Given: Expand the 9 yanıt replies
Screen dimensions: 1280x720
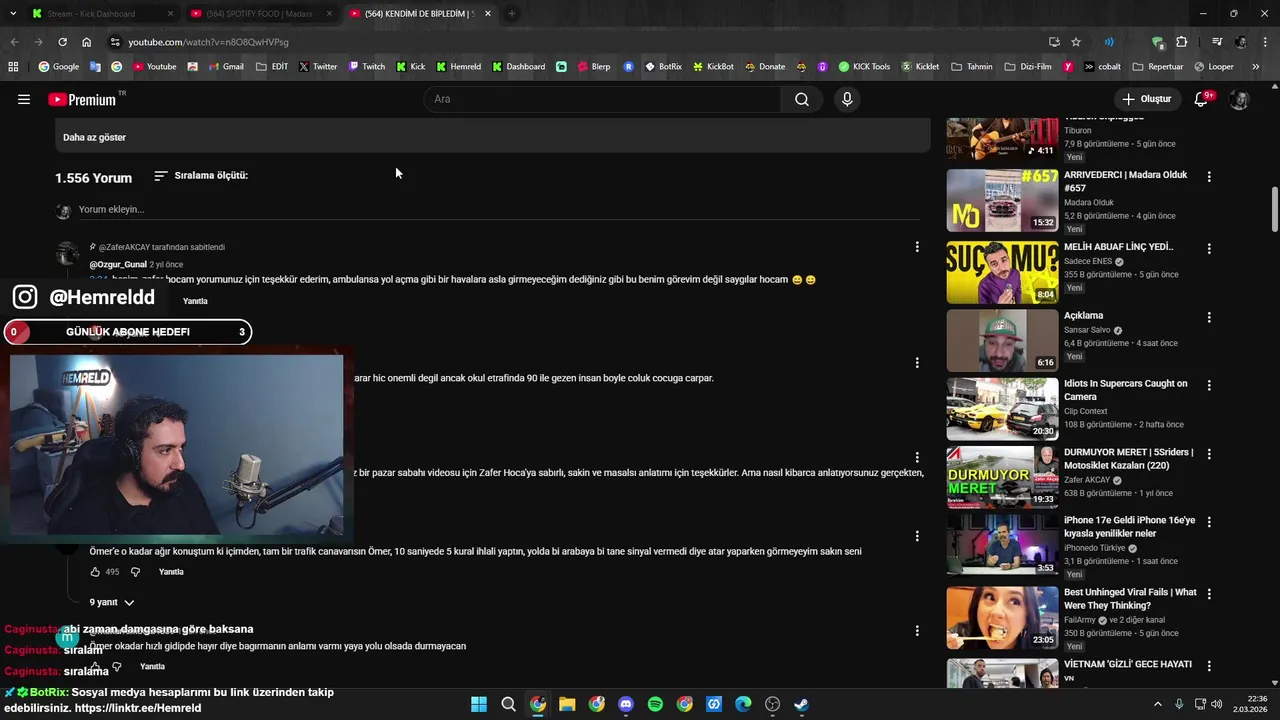Looking at the screenshot, I should pos(111,602).
